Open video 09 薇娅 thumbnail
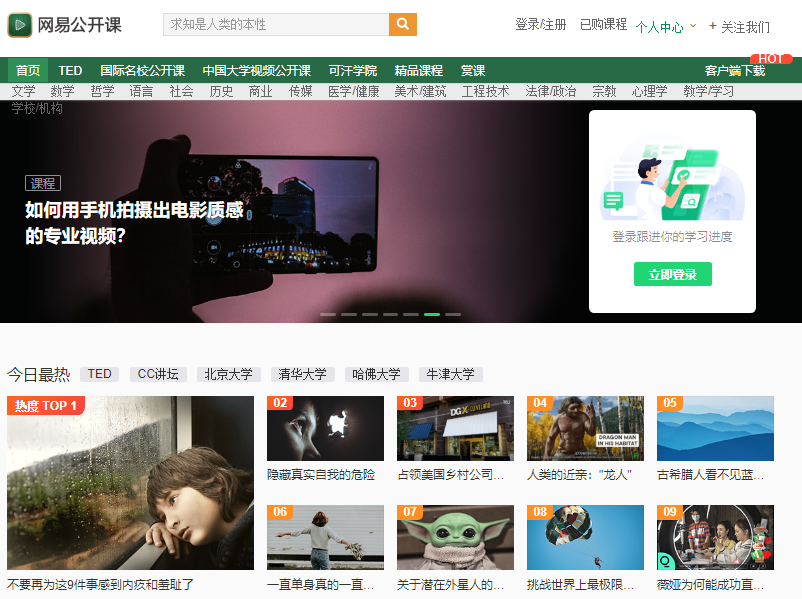The image size is (802, 599). click(x=715, y=538)
